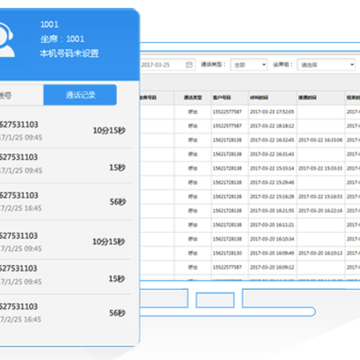The image size is (360, 360).
Task: Click call time 2017-03-20 16:10:34
Action: pyautogui.click(x=272, y=239)
